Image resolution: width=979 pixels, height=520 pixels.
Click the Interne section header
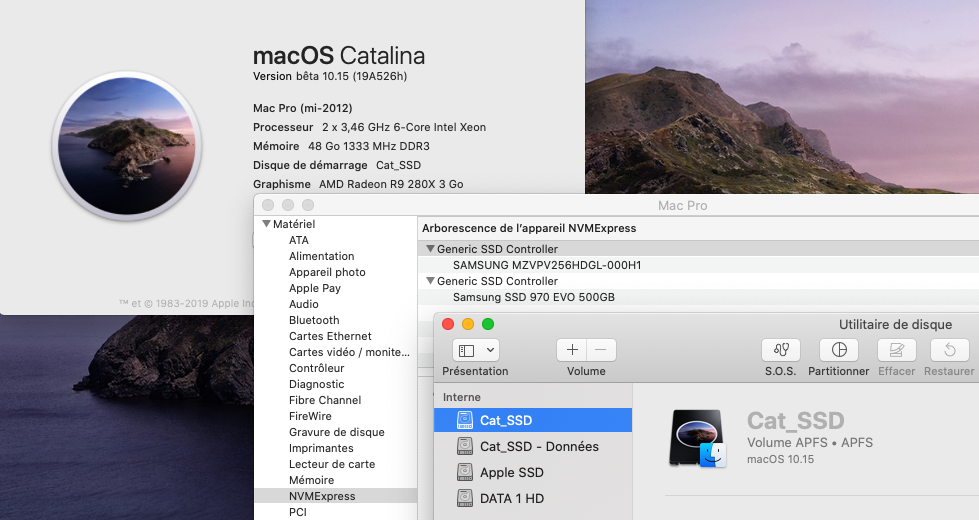pyautogui.click(x=461, y=397)
